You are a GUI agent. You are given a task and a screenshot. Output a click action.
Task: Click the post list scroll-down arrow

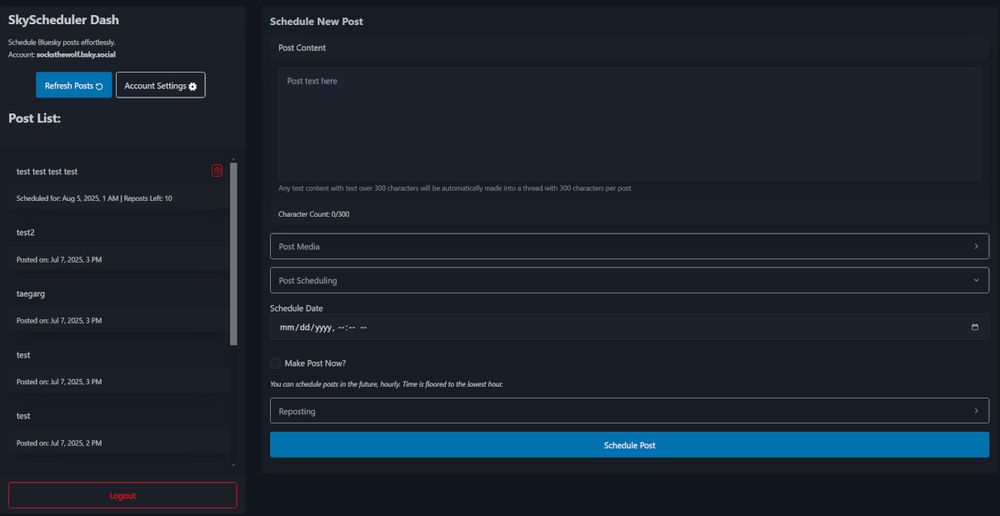click(233, 465)
